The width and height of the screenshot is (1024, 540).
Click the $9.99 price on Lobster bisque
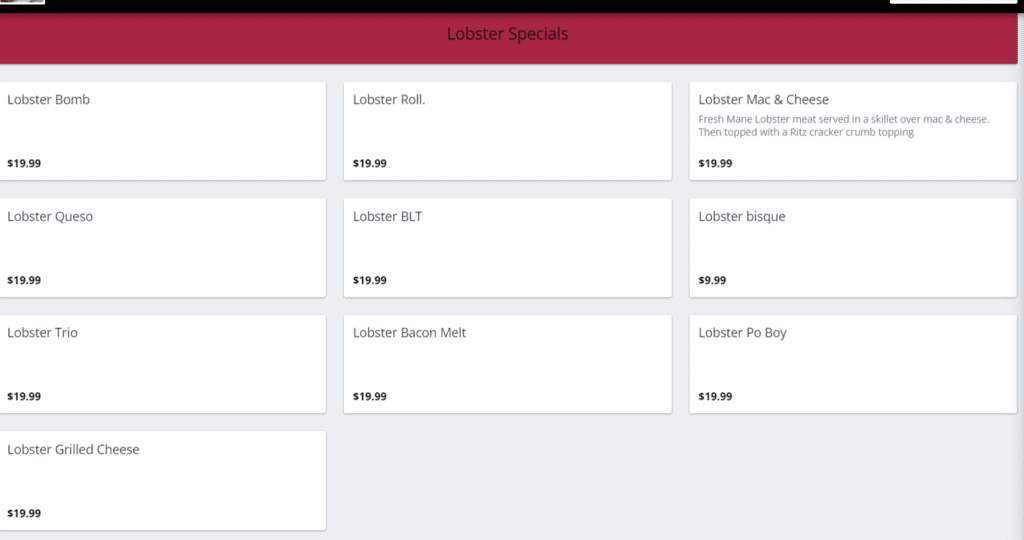click(712, 280)
